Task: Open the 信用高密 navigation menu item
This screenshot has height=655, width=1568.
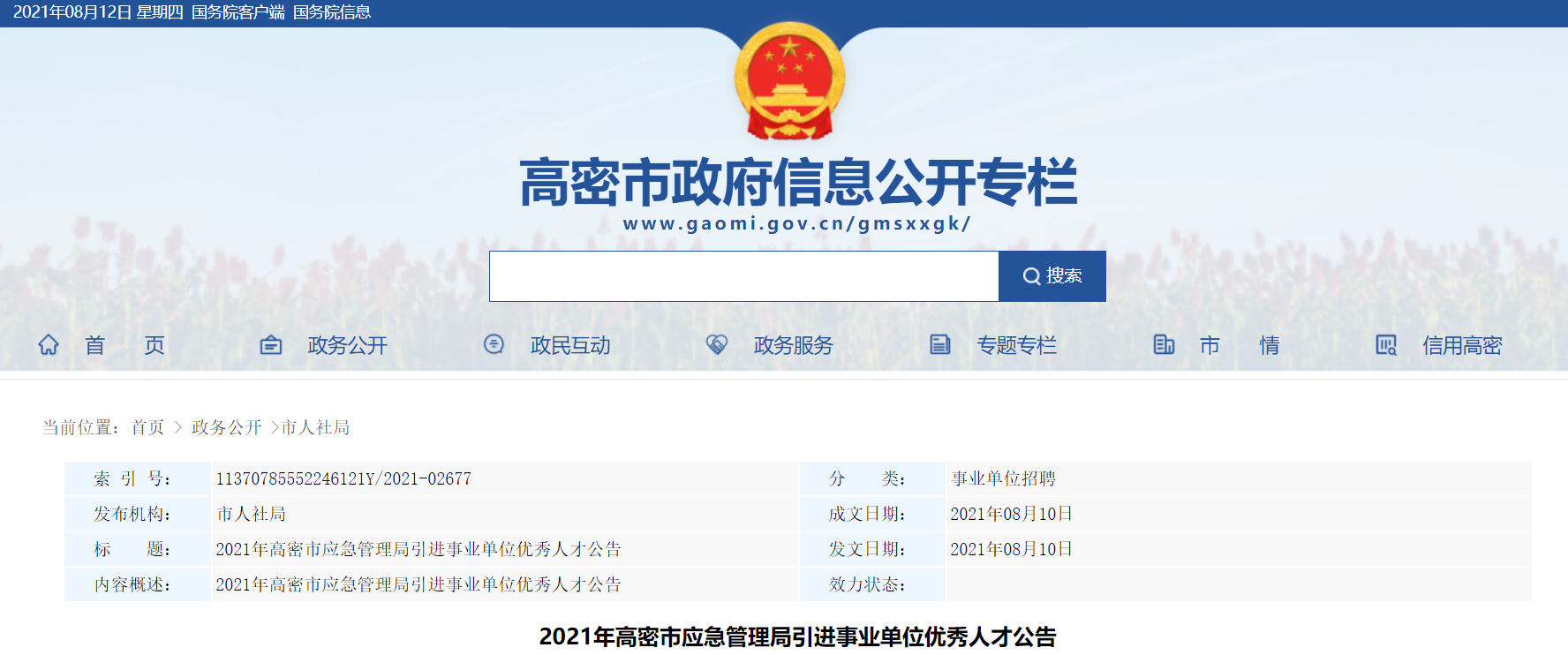Action: 1463,345
